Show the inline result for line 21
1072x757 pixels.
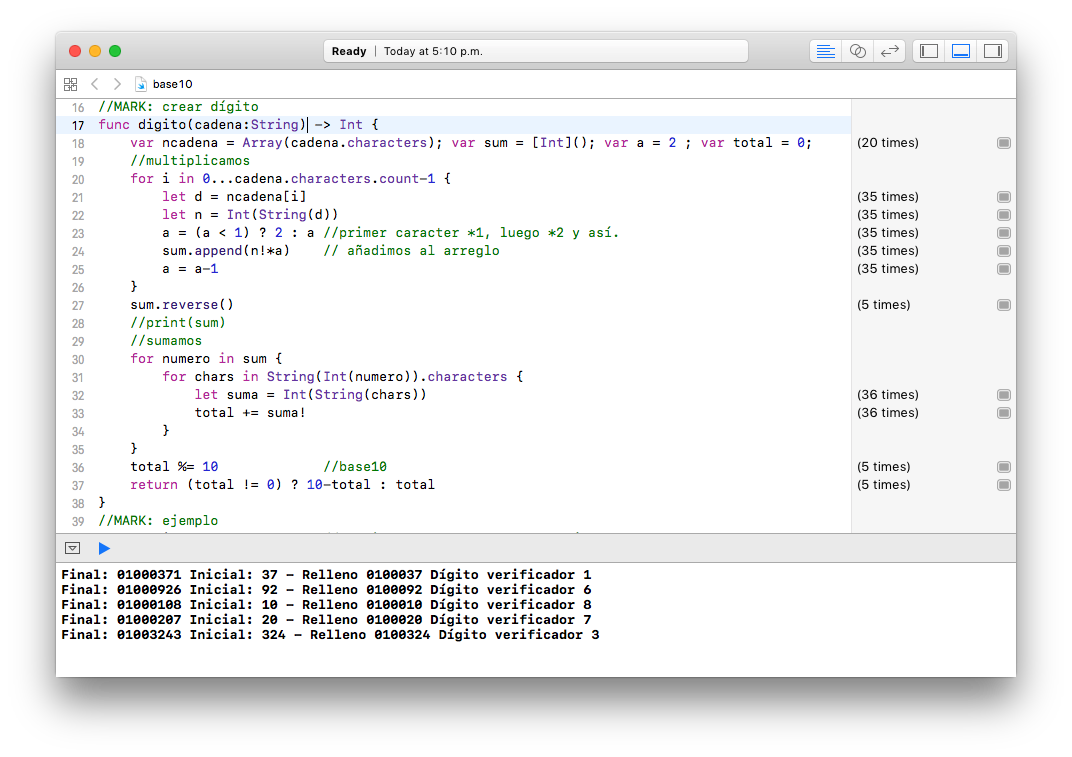coord(1004,197)
